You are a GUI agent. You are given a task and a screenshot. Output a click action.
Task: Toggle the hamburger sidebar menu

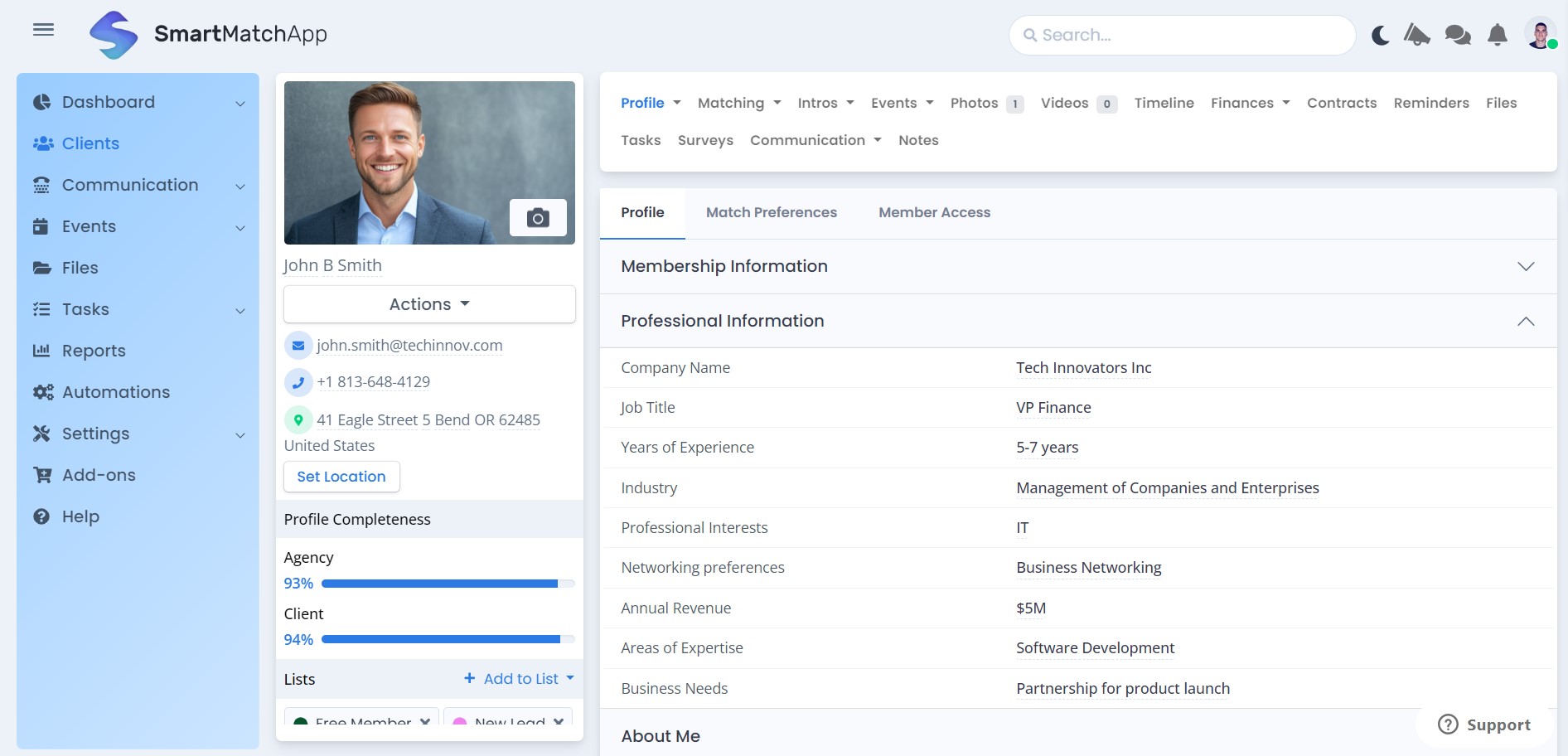(x=43, y=31)
